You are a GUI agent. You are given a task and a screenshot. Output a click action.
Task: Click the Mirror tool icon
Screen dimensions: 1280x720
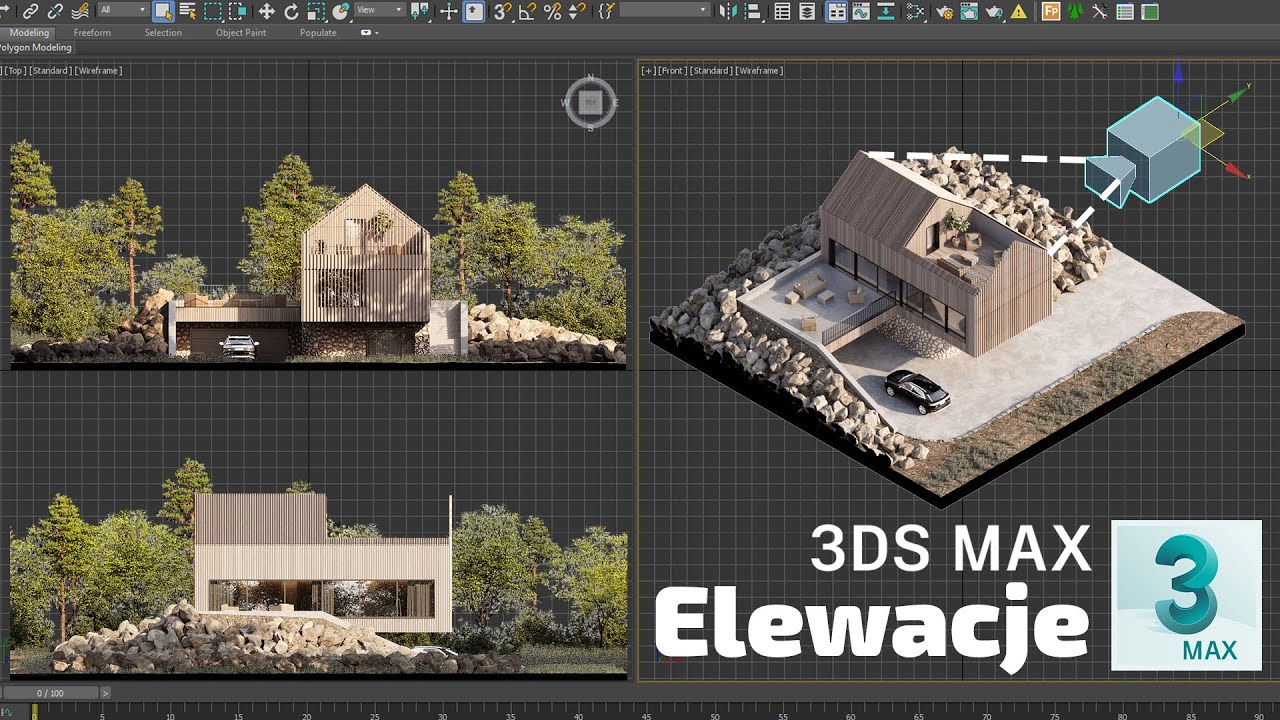tap(728, 11)
